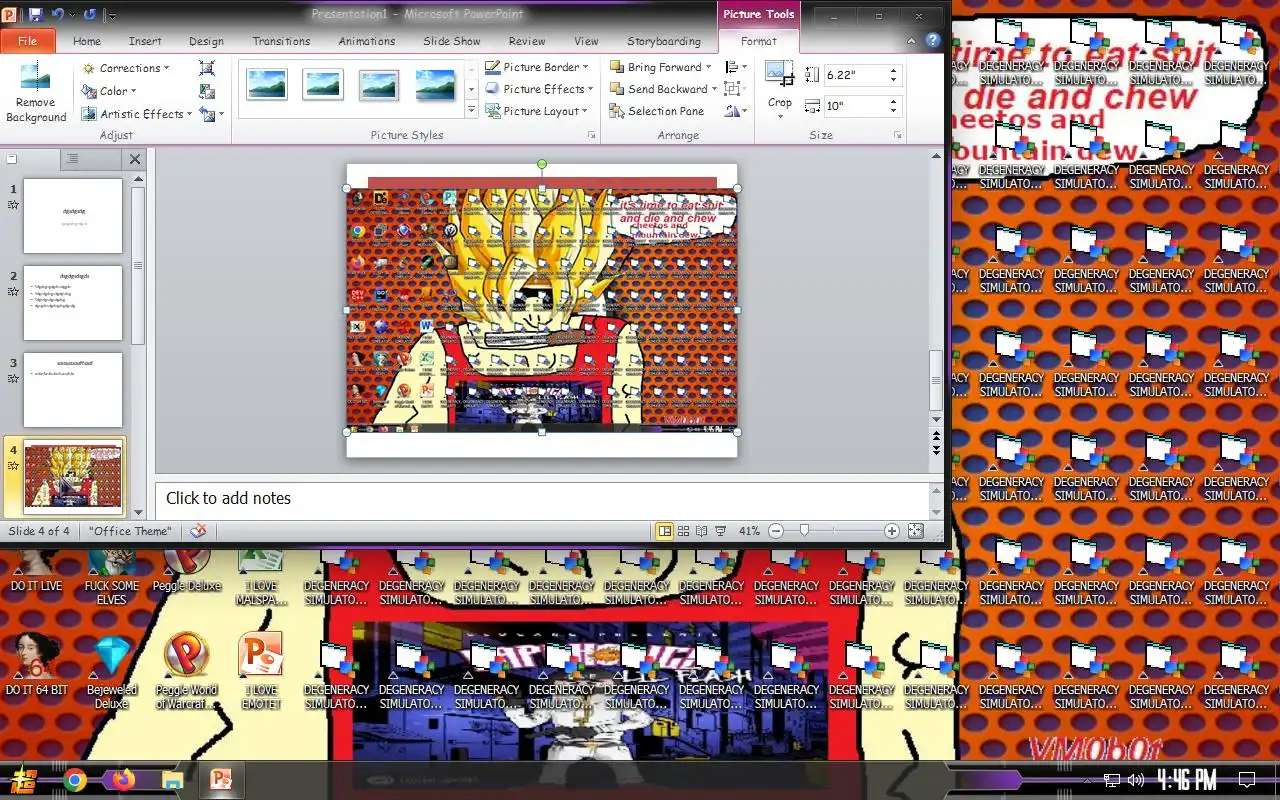Switch to Normal view in status bar
Viewport: 1280px width, 800px height.
pyautogui.click(x=665, y=531)
